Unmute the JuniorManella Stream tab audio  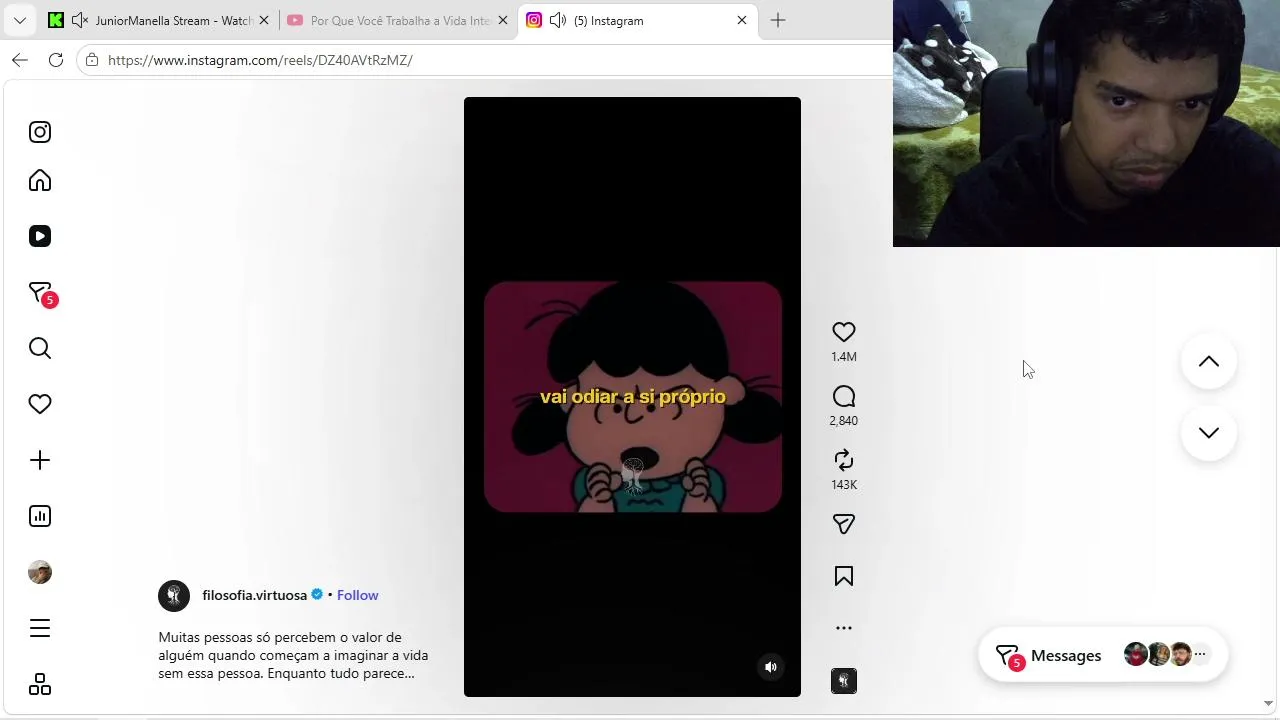pyautogui.click(x=80, y=20)
